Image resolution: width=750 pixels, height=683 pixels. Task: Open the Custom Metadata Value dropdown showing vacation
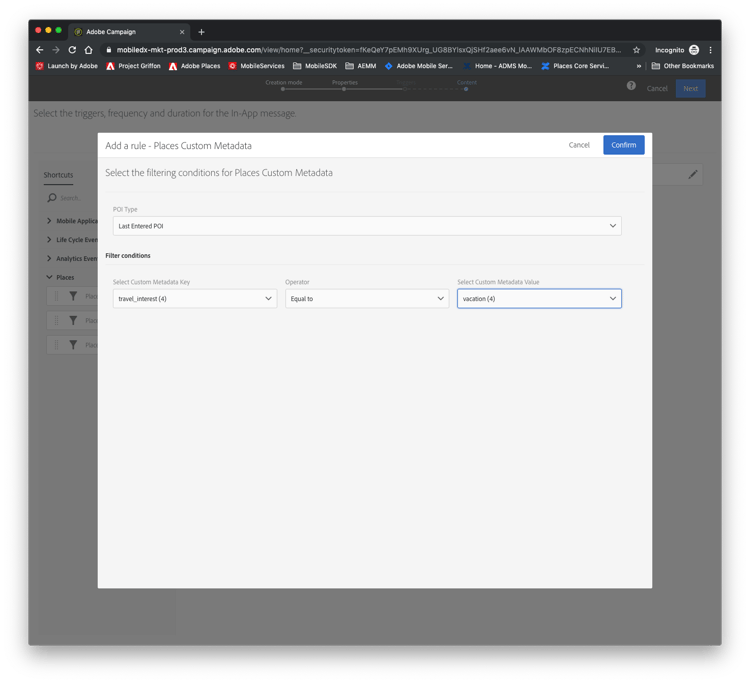click(539, 298)
